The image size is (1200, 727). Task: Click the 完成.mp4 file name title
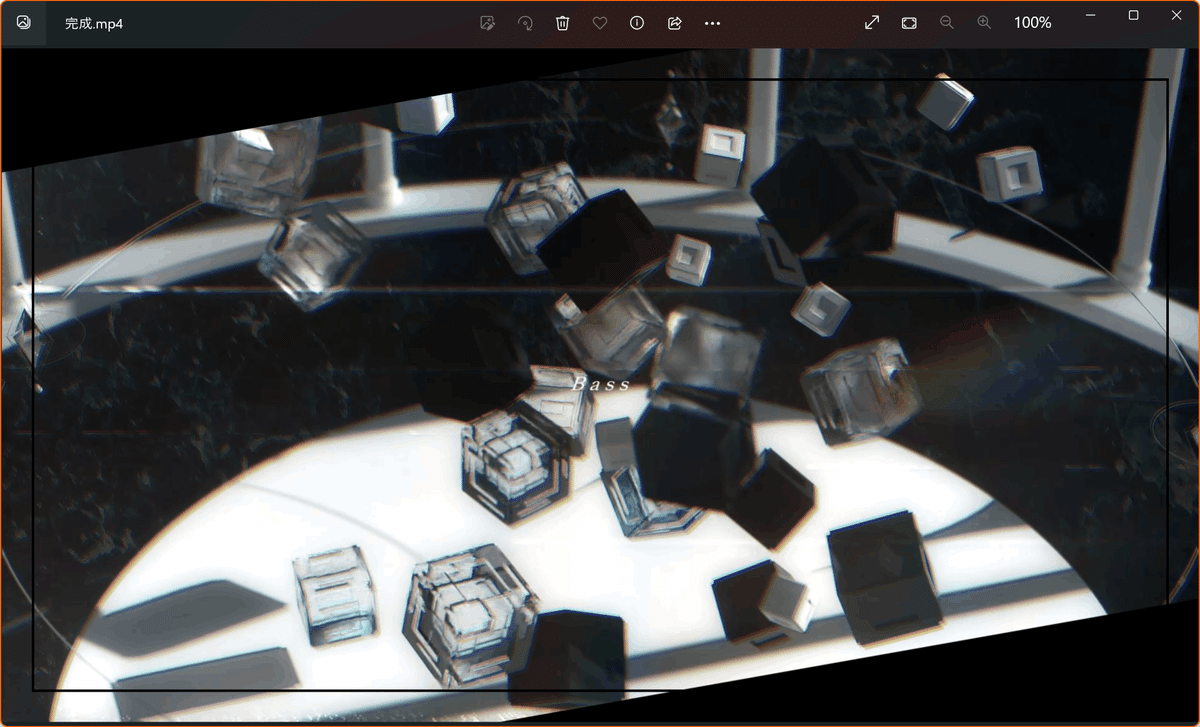(95, 22)
